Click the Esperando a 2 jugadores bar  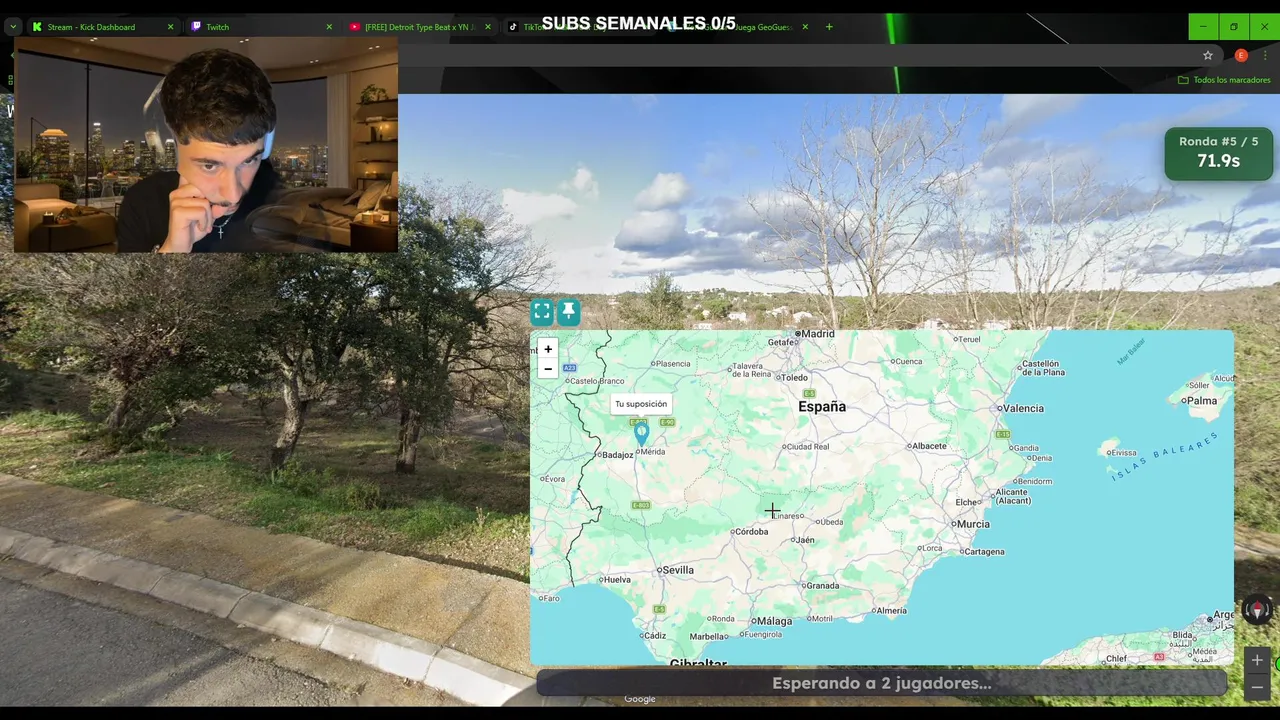pos(882,683)
